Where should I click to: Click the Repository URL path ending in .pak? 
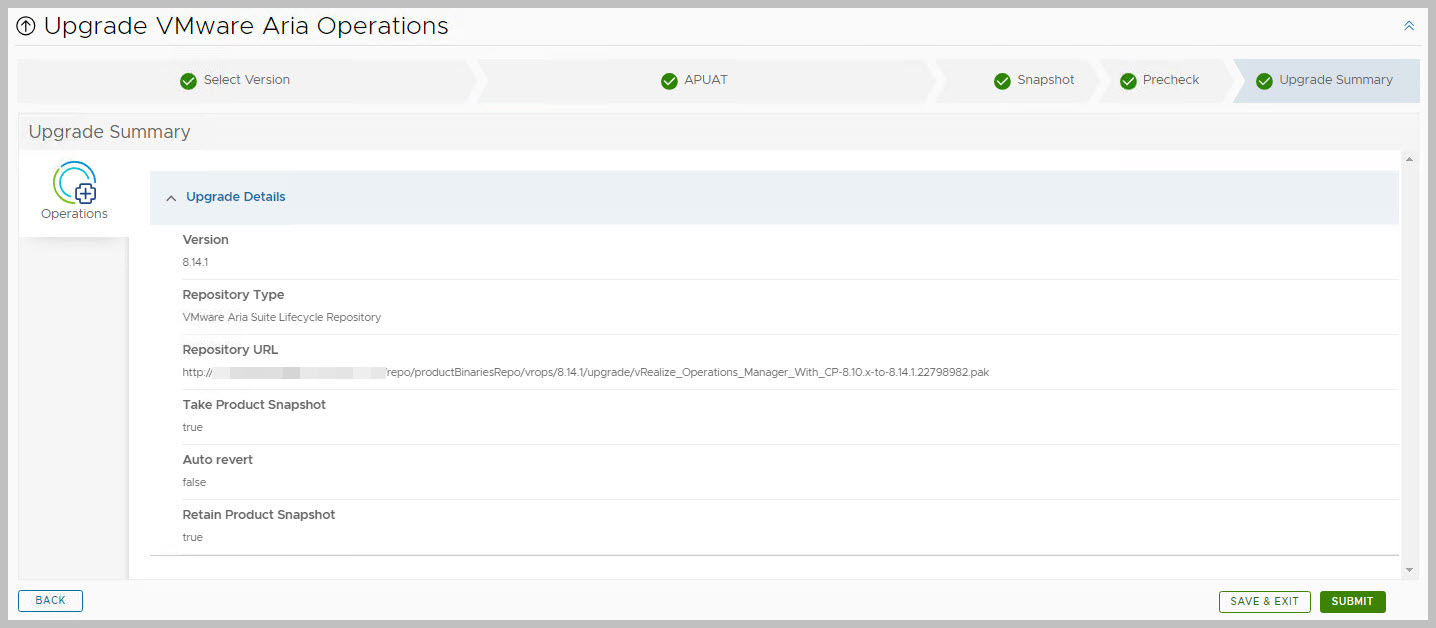tap(586, 372)
